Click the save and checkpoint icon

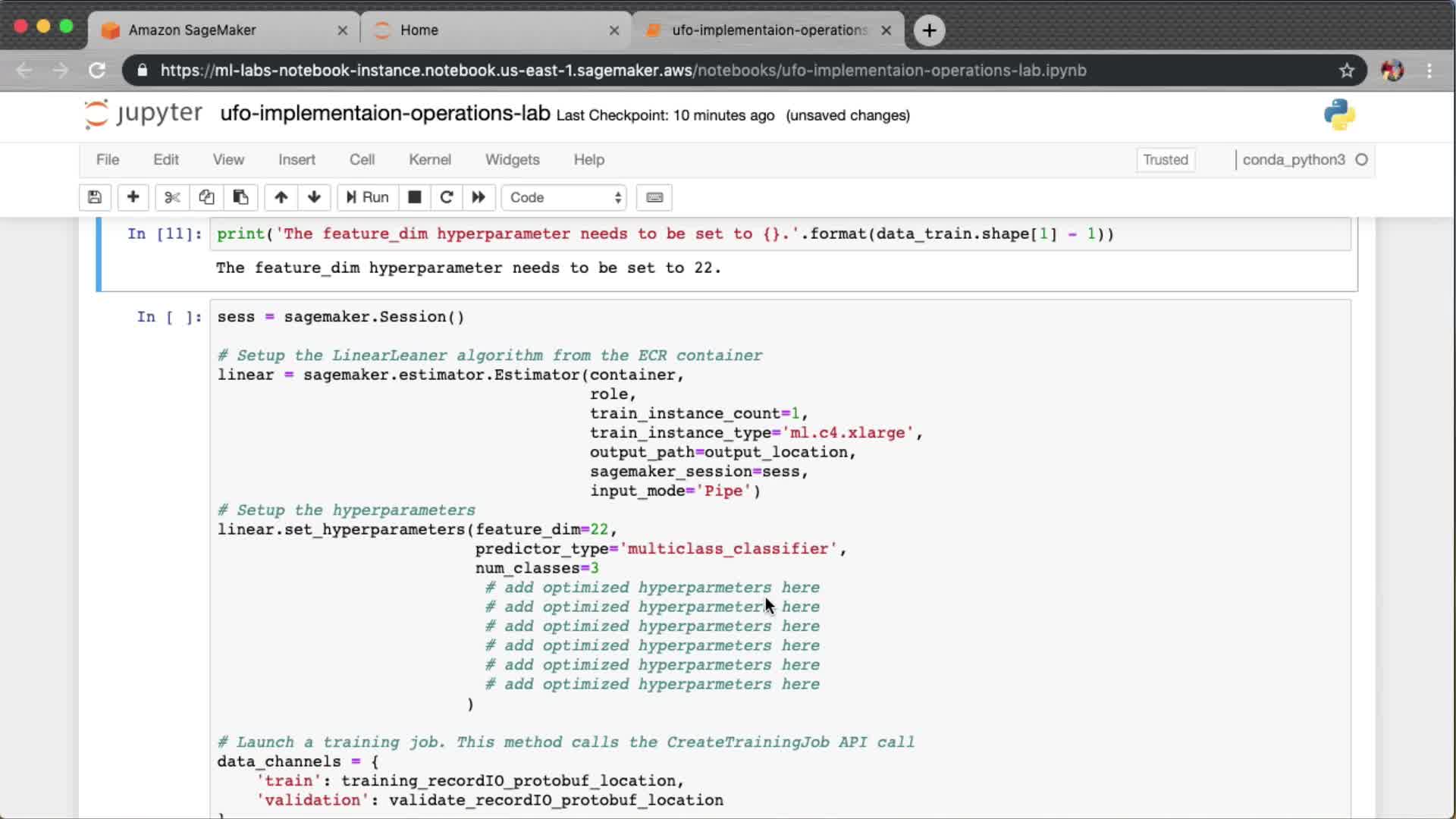pyautogui.click(x=95, y=197)
